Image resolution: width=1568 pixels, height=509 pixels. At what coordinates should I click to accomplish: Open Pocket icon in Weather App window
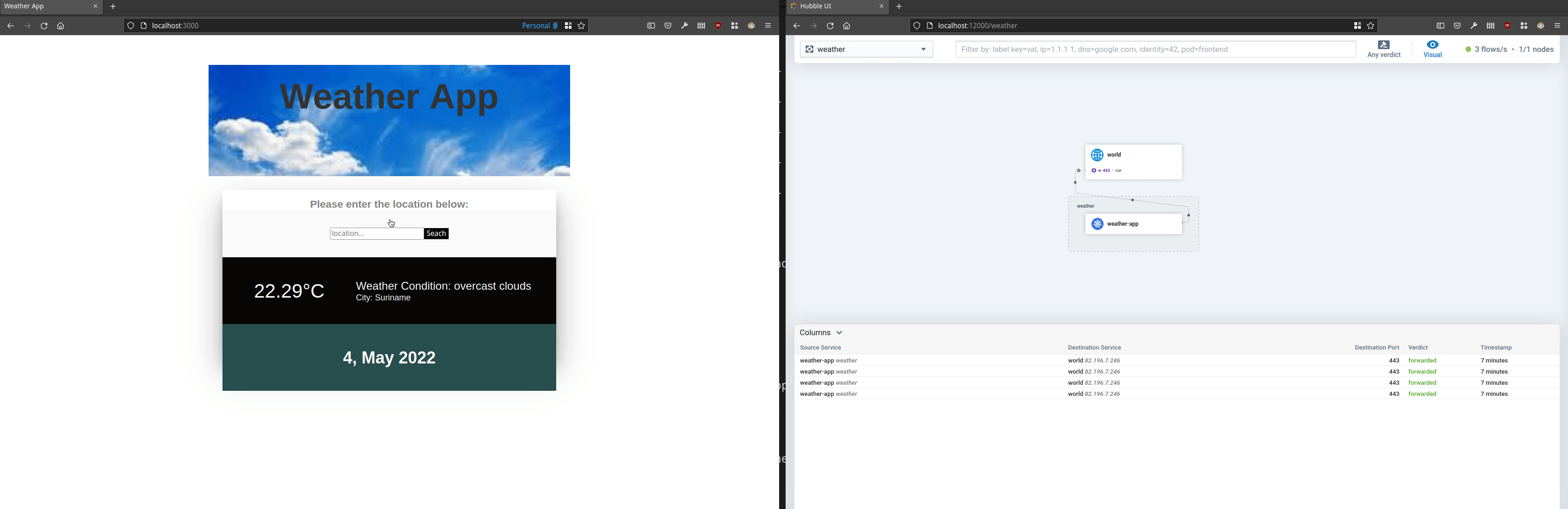[x=668, y=26]
